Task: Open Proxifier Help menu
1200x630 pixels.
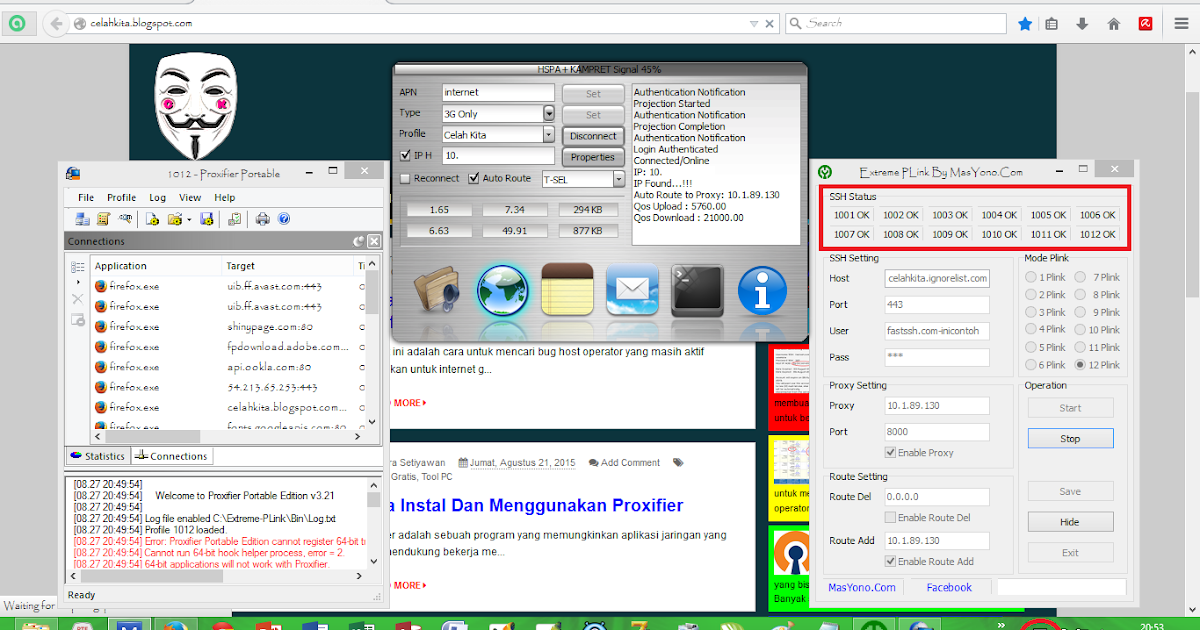Action: (224, 198)
